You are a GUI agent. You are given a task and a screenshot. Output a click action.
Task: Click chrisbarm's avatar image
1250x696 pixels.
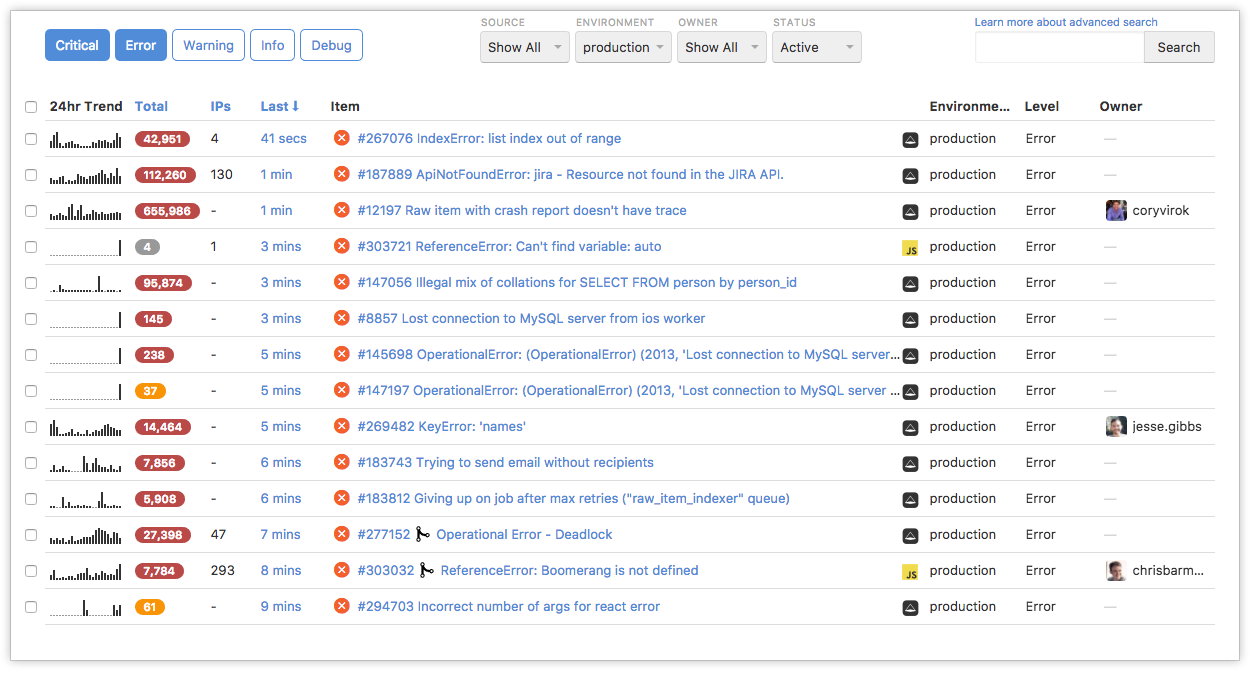coord(1116,571)
